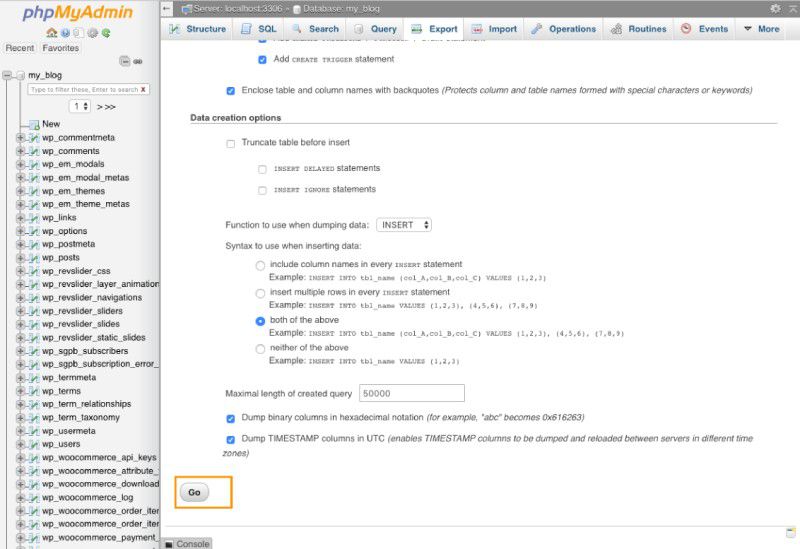Click the wp_em_modals table icon

34,164
